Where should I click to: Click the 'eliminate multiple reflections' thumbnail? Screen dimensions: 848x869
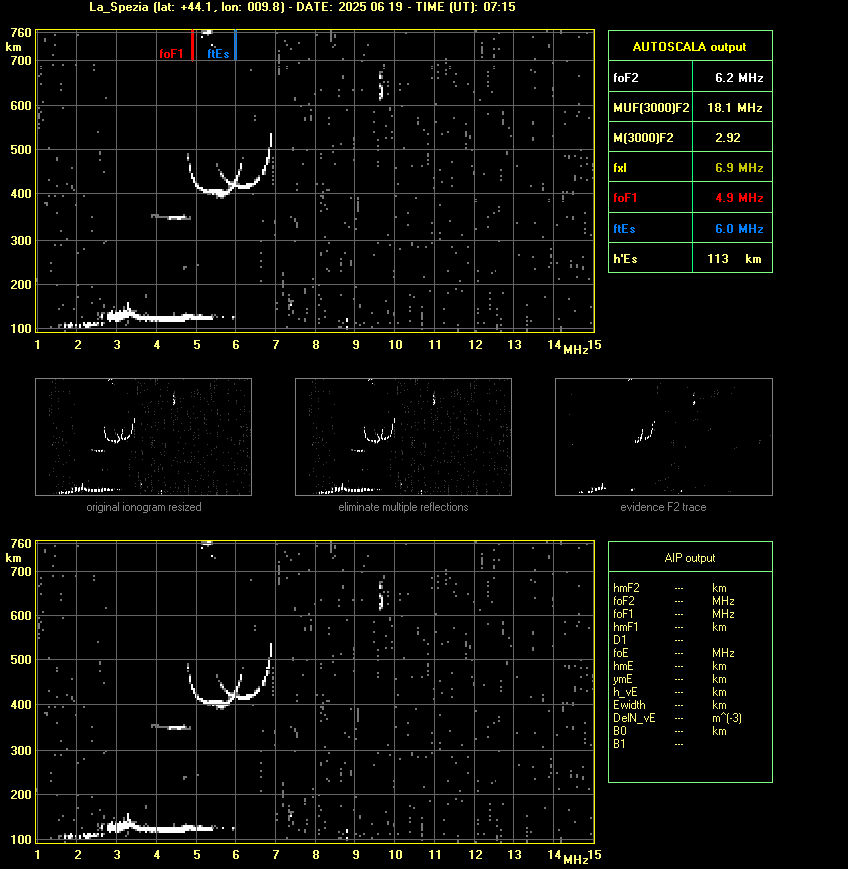[x=403, y=437]
